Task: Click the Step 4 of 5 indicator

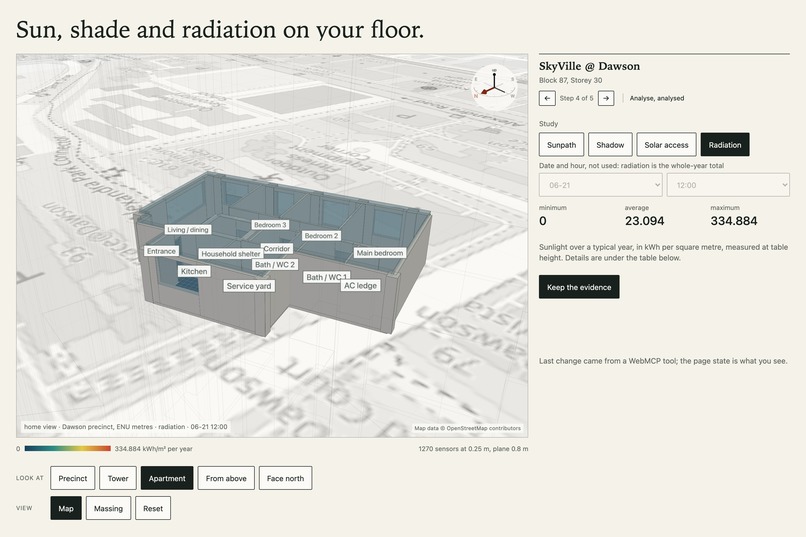Action: coord(576,98)
